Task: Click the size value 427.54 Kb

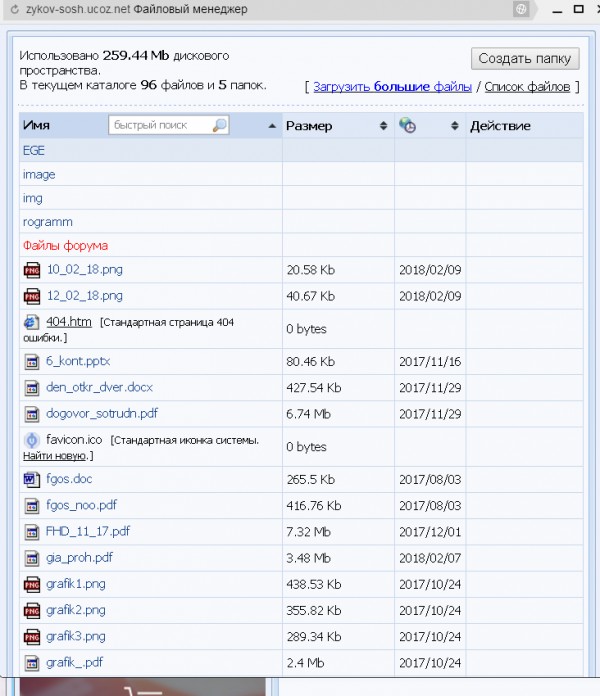Action: [314, 388]
